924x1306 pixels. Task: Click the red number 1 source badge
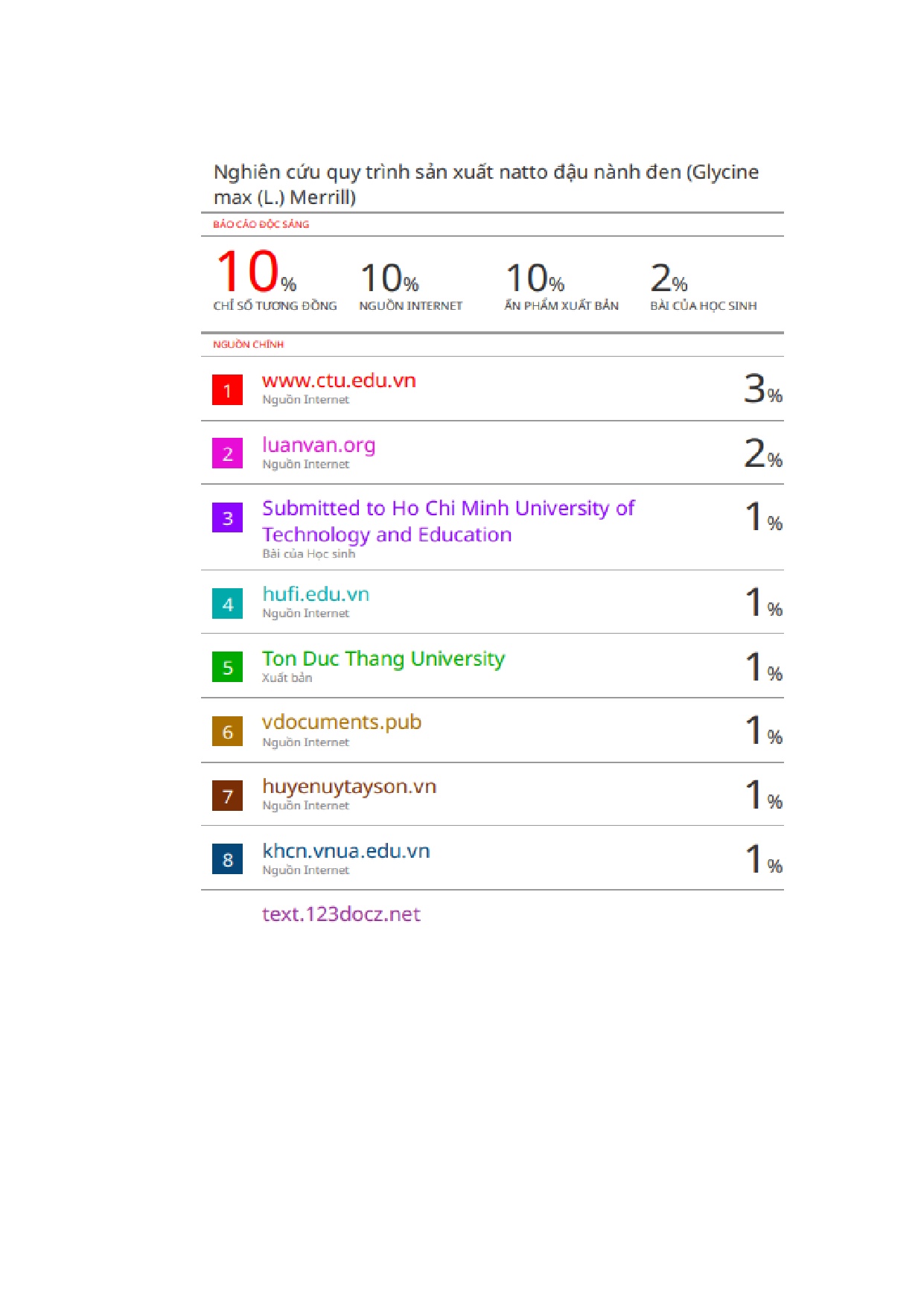click(227, 390)
